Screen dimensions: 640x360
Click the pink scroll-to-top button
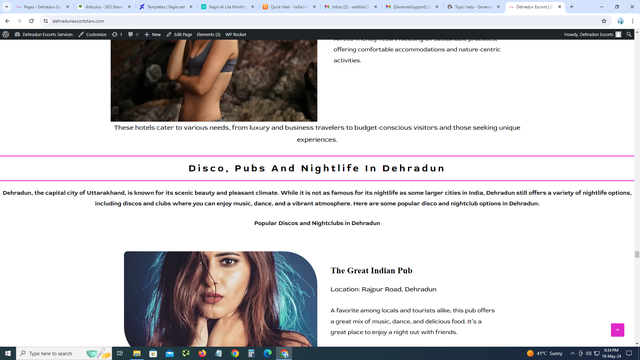click(617, 330)
